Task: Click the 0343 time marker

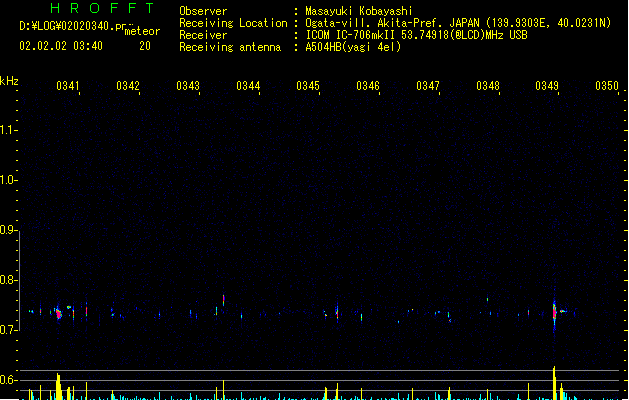Action: pyautogui.click(x=188, y=86)
